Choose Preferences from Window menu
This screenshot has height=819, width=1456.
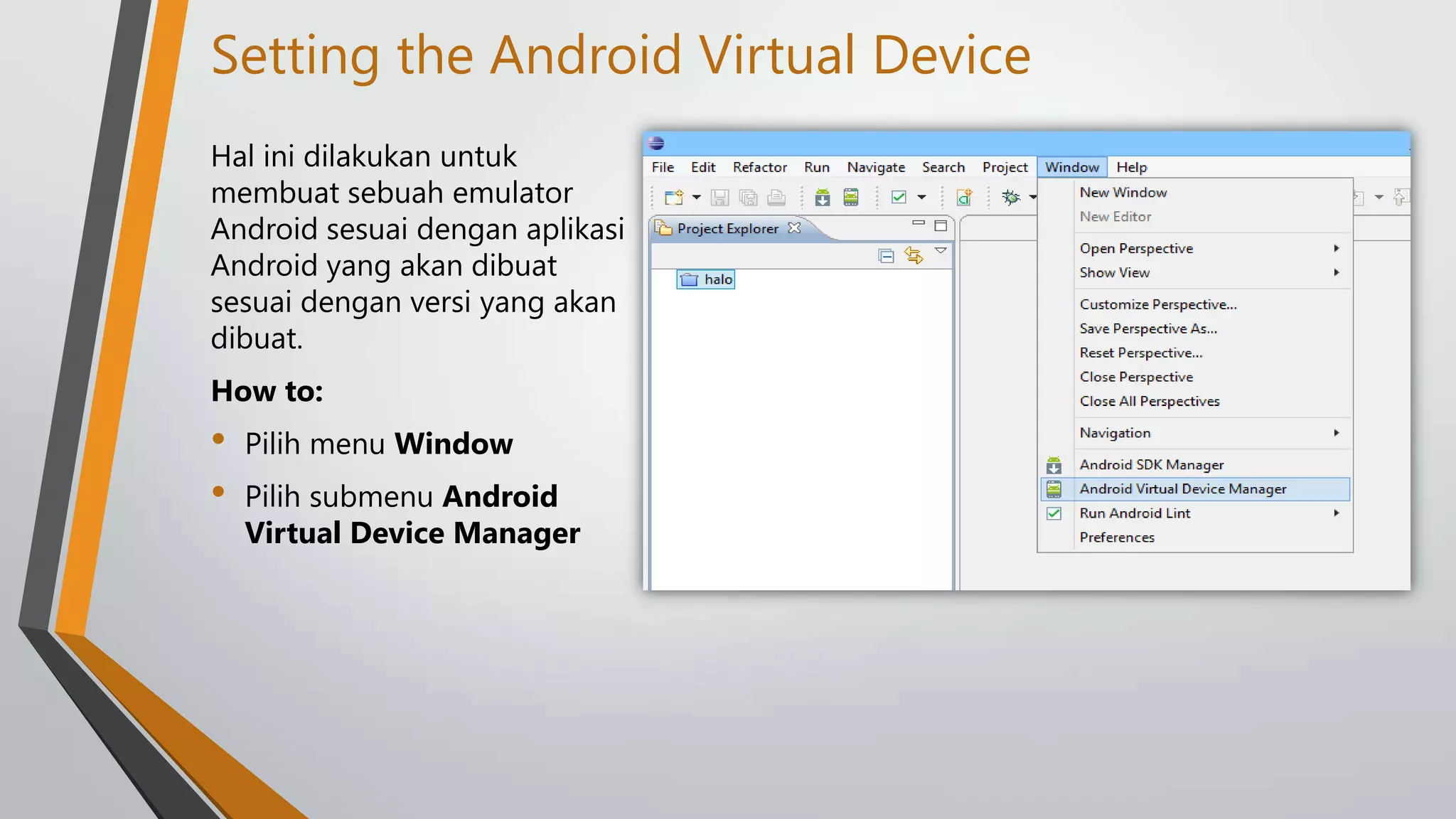tap(1195, 537)
